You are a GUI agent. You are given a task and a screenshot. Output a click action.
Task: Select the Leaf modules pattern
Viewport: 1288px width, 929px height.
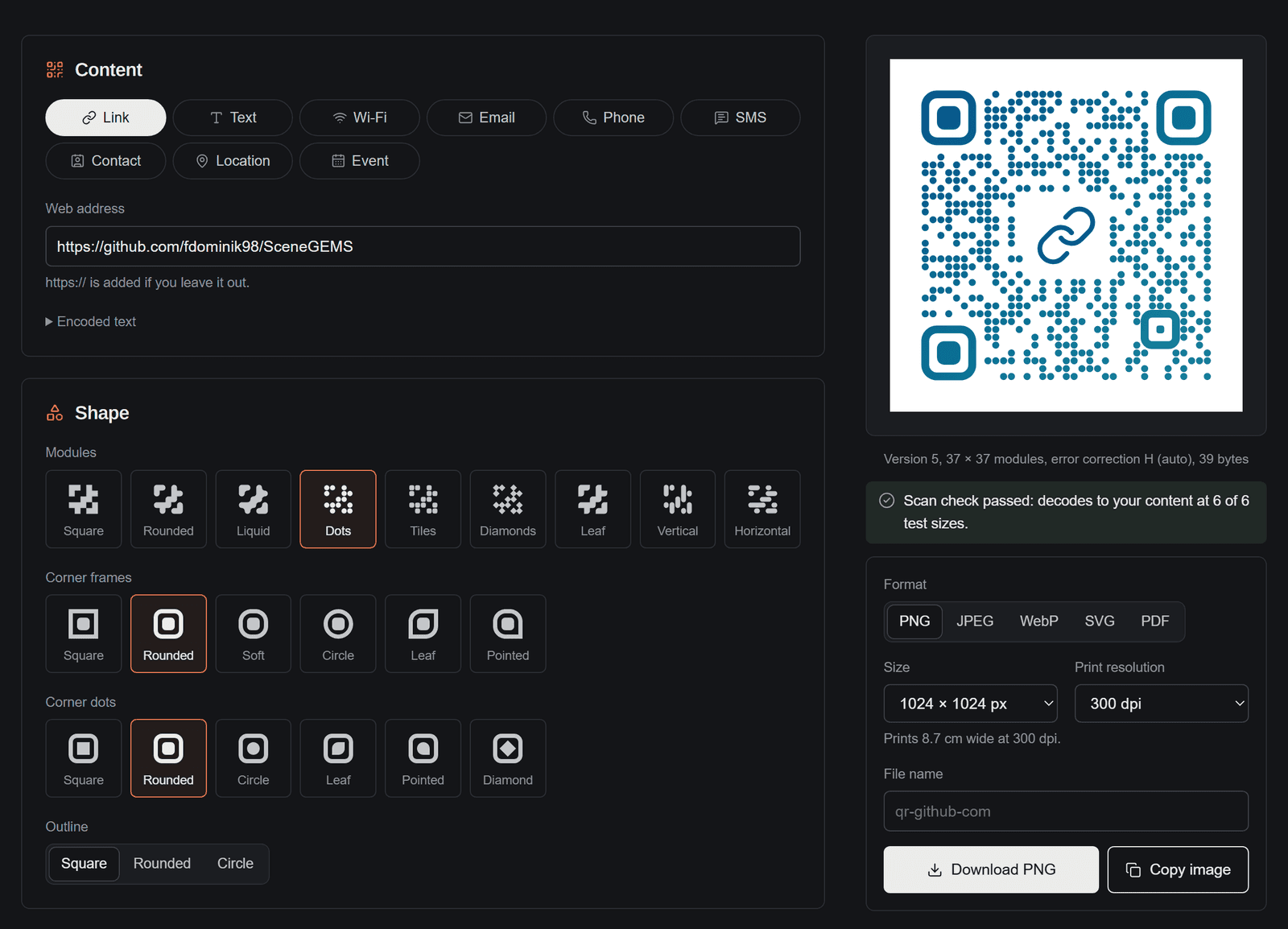point(592,509)
